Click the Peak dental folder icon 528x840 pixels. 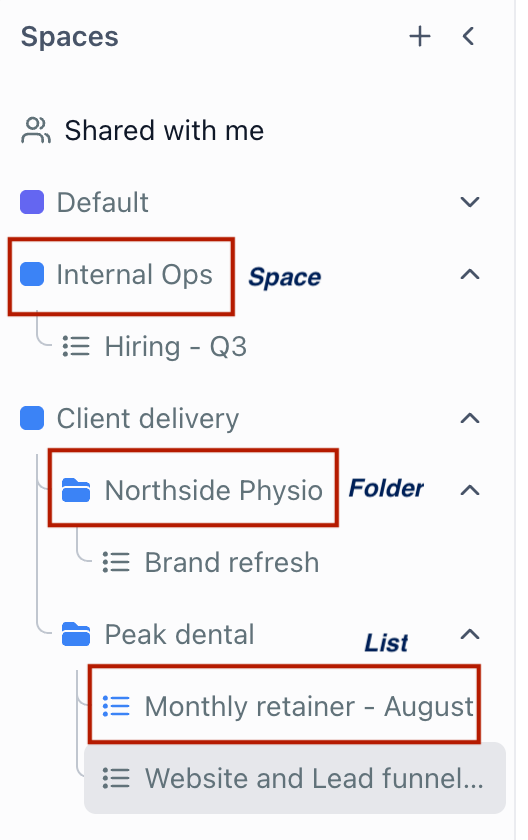[x=76, y=634]
